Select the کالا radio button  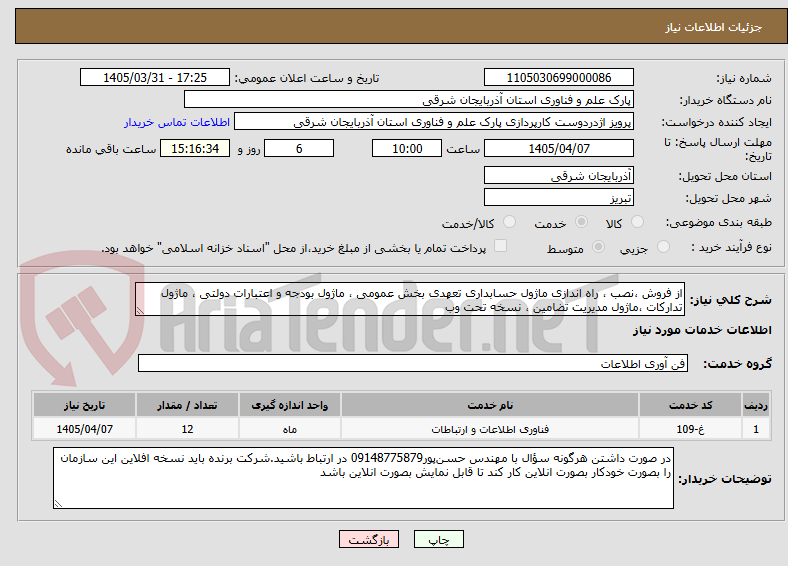tap(637, 222)
